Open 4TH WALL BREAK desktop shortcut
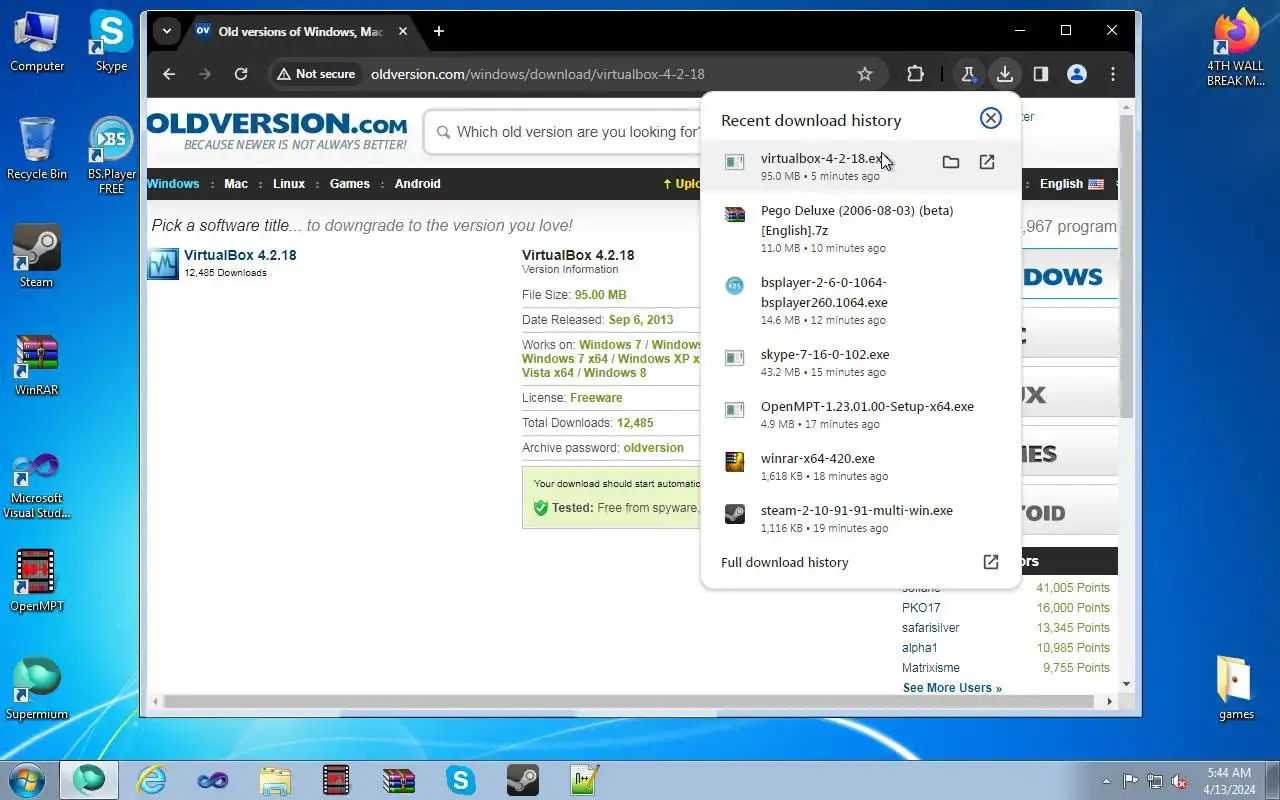The image size is (1280, 800). coord(1236,48)
